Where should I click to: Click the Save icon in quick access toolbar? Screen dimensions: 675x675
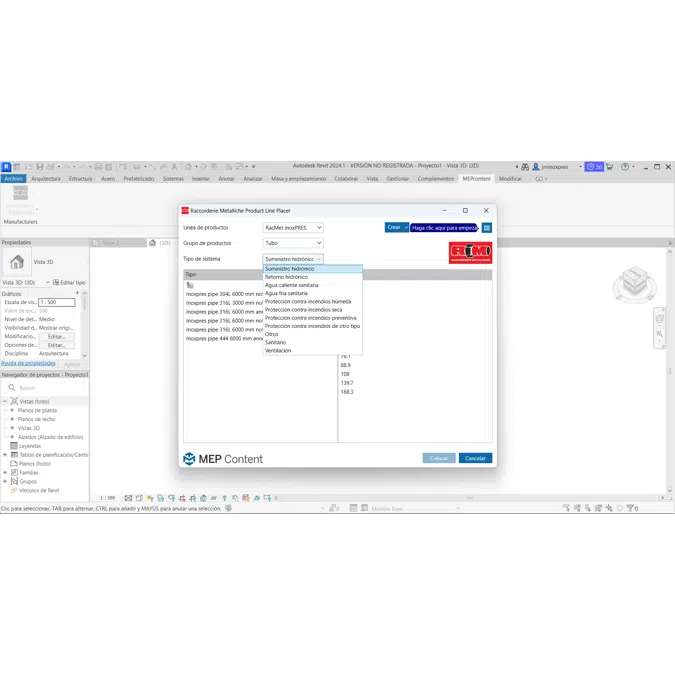pyautogui.click(x=40, y=167)
